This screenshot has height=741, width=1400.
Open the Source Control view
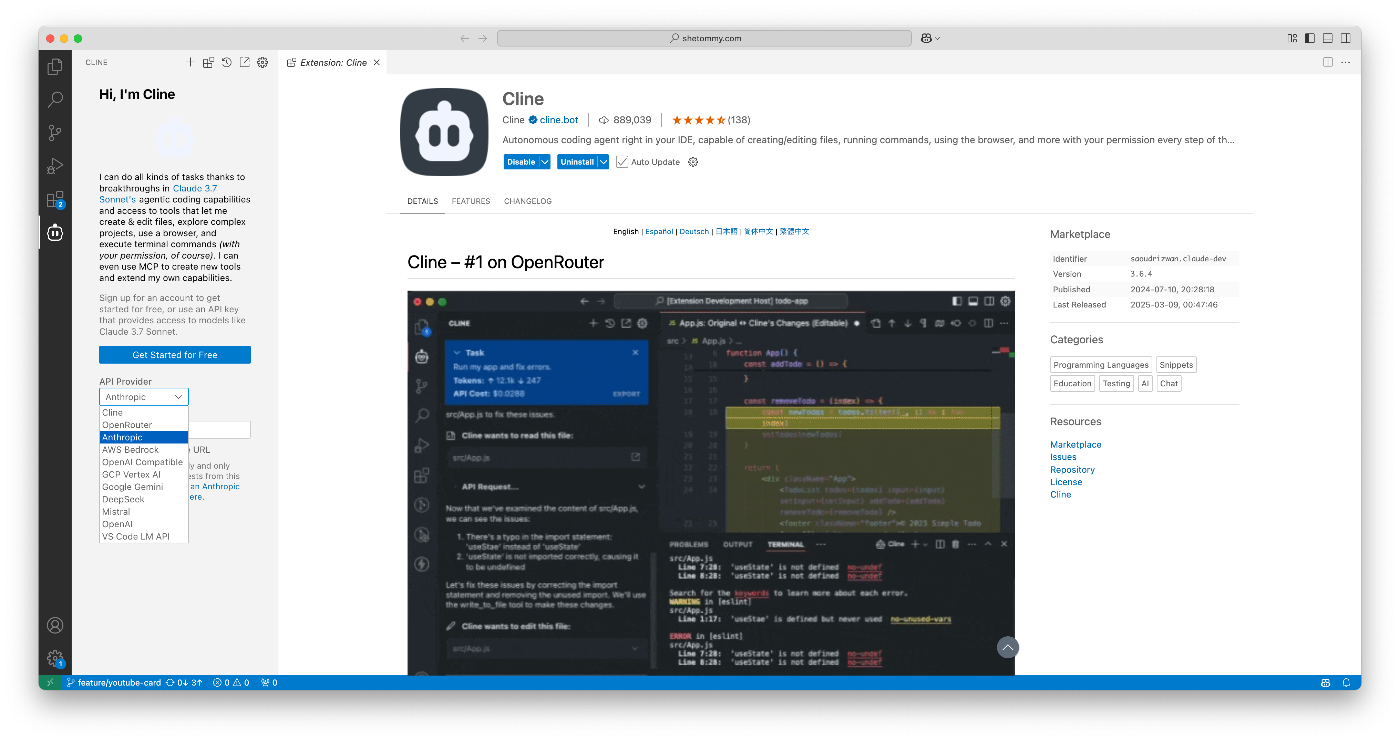tap(55, 133)
